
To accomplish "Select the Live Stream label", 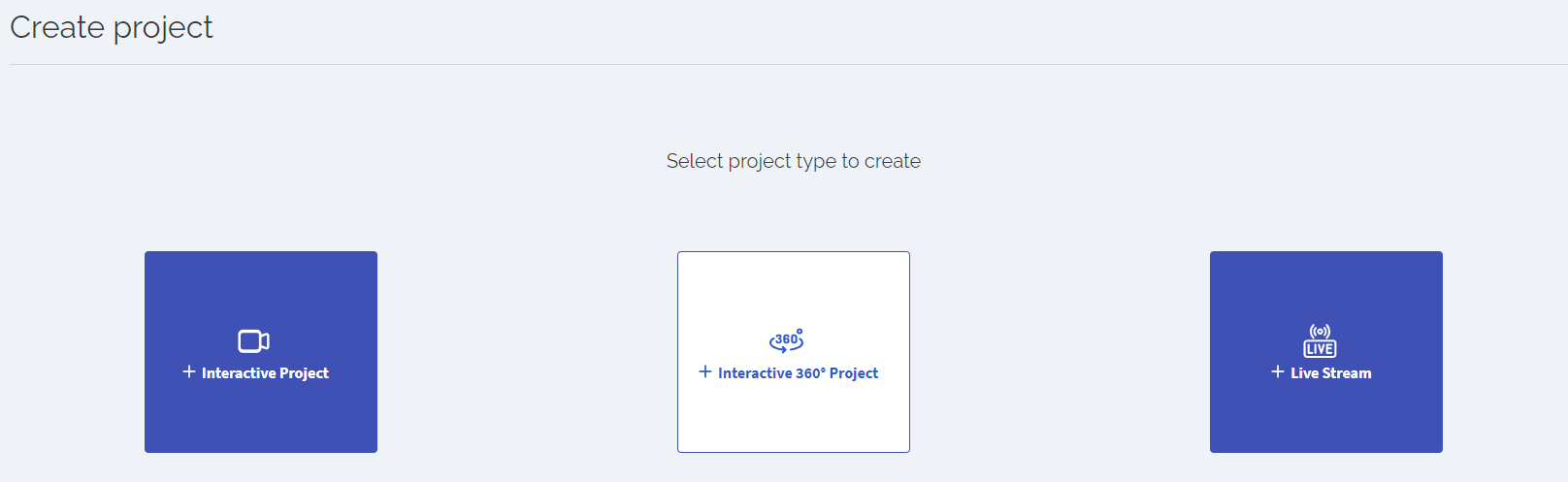I will tap(1330, 373).
